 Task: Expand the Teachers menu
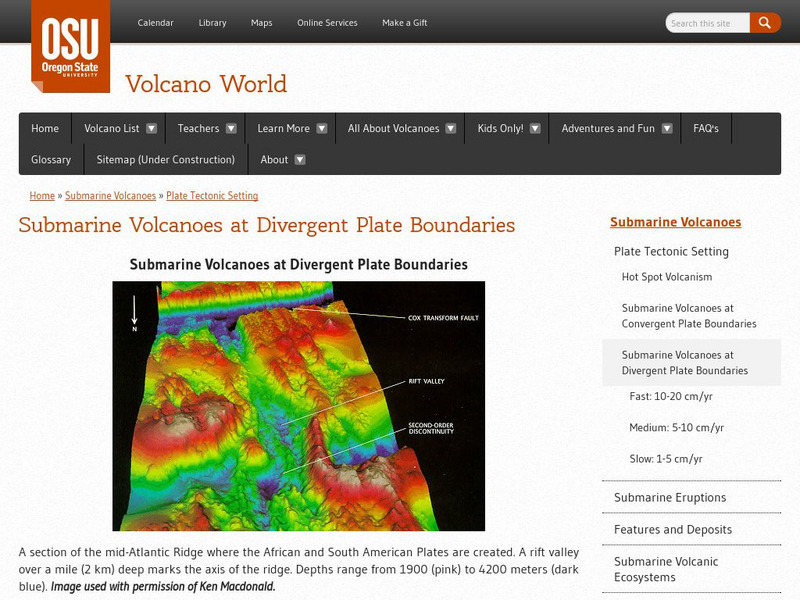[x=200, y=128]
